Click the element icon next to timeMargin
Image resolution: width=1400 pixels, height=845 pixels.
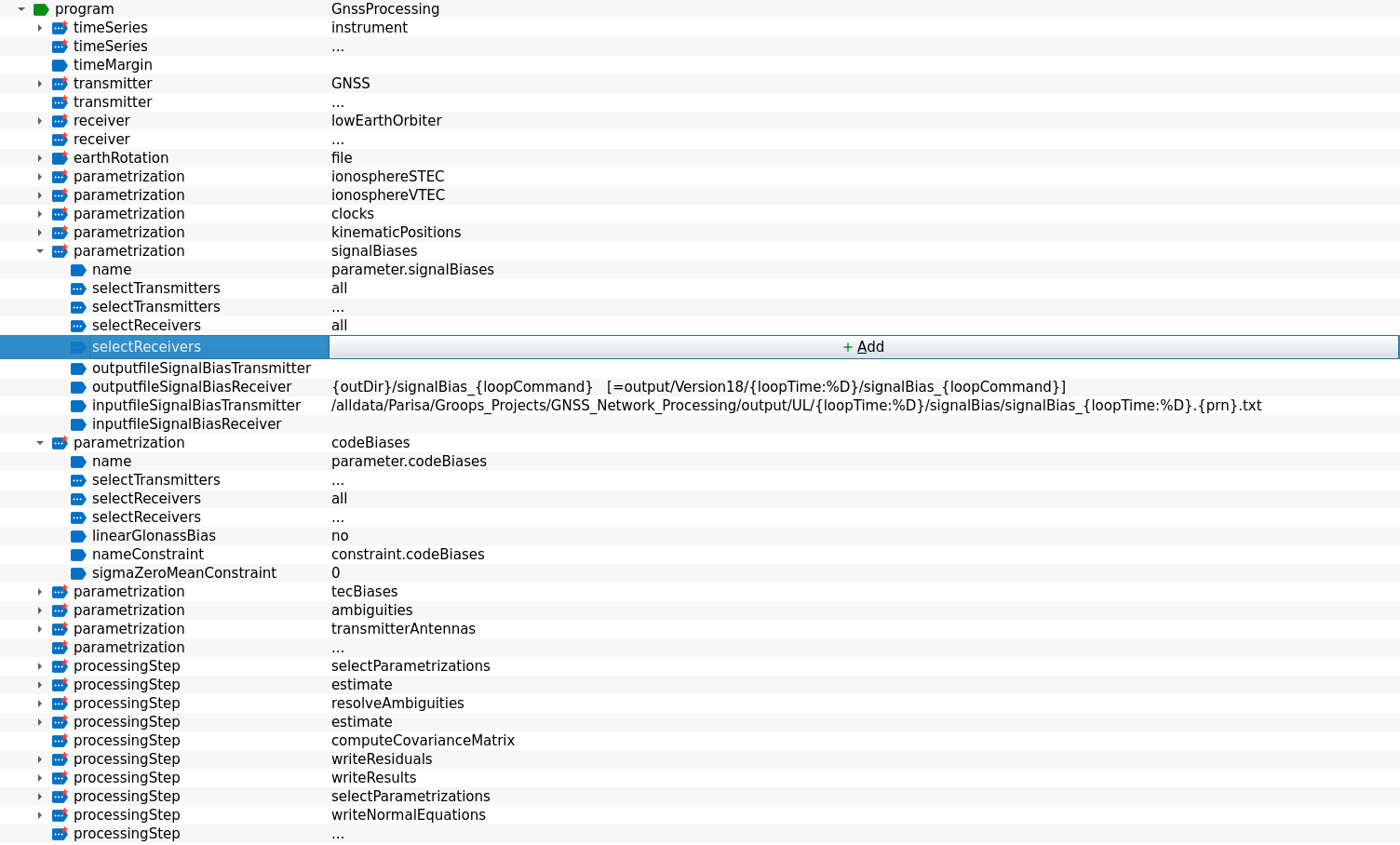(x=61, y=64)
